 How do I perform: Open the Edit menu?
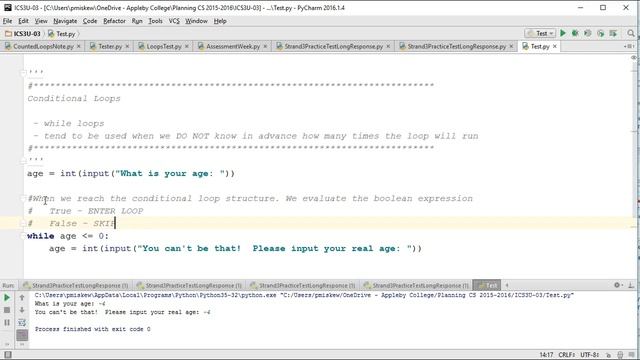point(23,21)
